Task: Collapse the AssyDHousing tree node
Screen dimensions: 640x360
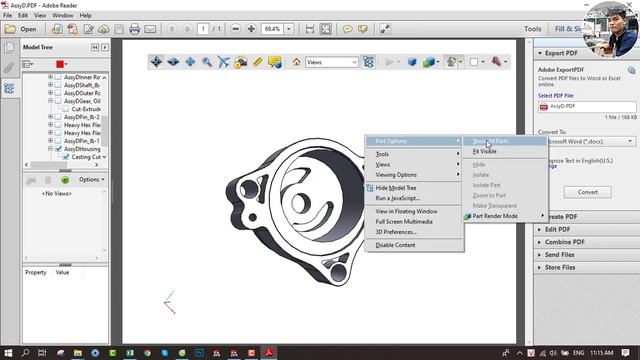Action: pos(50,149)
